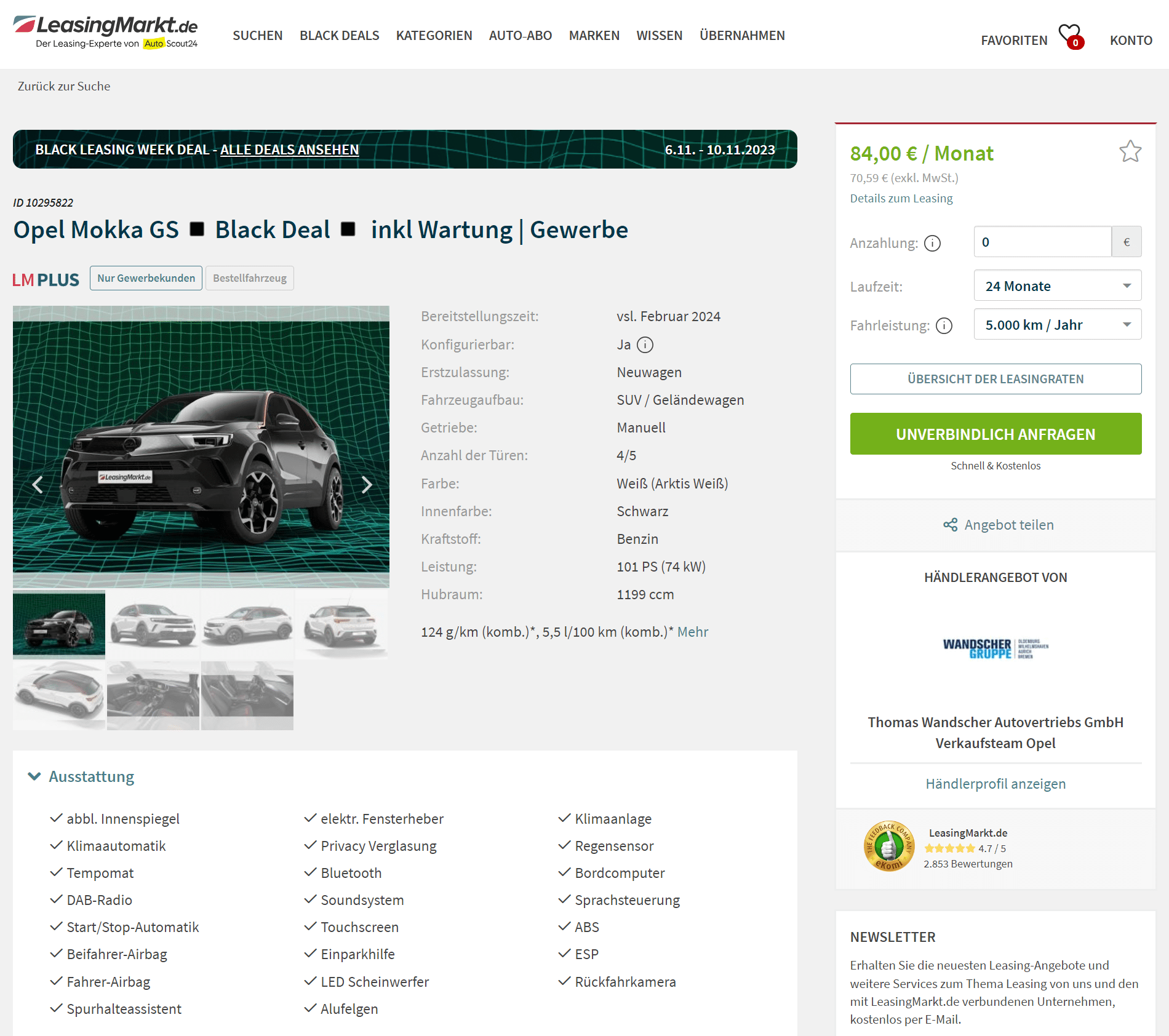
Task: Click the Konfigurierbar info icon
Action: coord(645,345)
